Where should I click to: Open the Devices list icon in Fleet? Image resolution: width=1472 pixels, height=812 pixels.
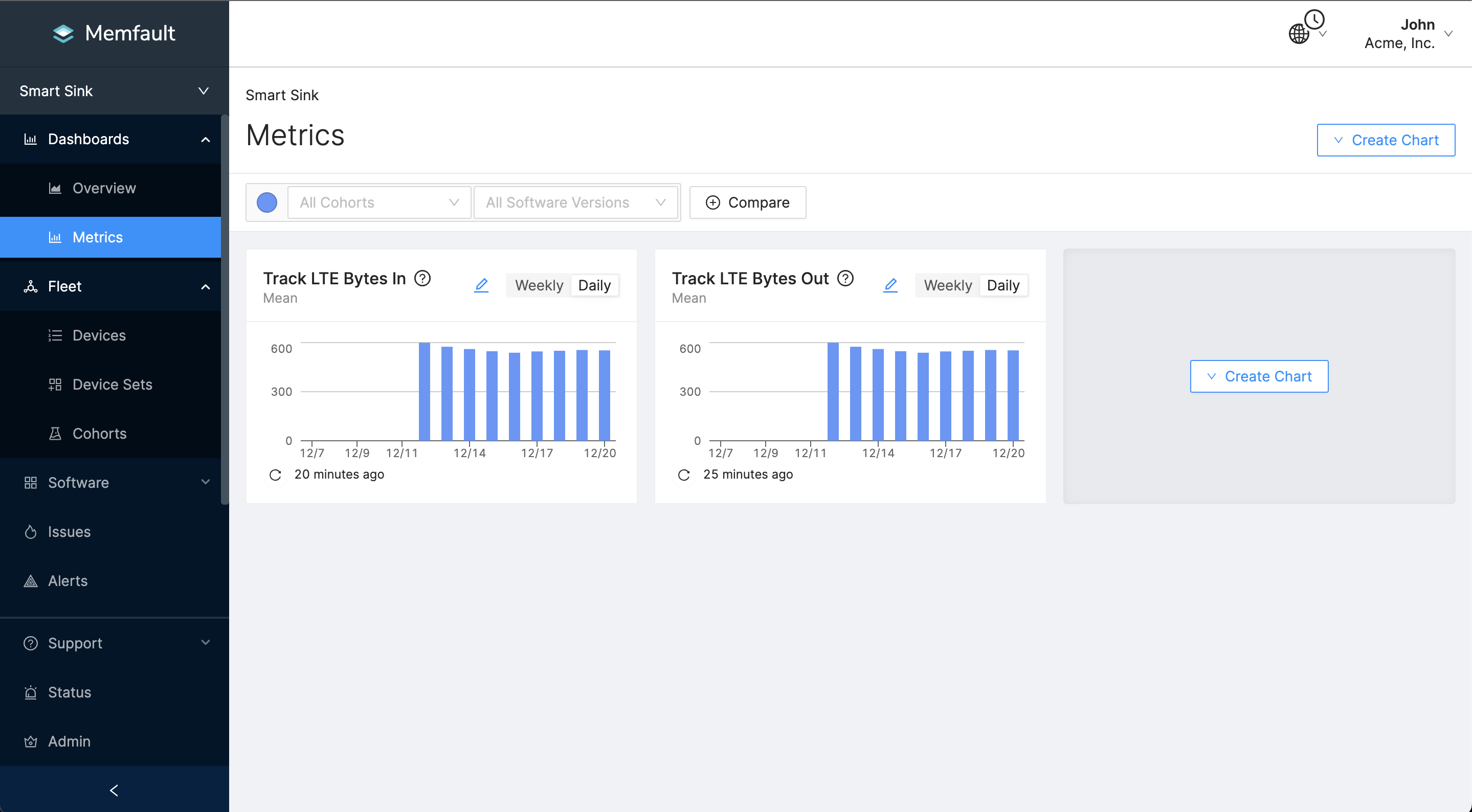(x=55, y=335)
